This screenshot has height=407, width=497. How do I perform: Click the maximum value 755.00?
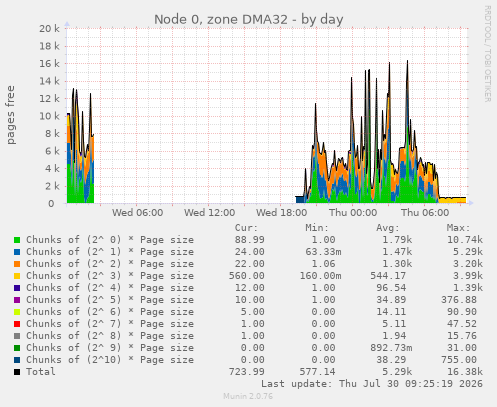click(458, 360)
